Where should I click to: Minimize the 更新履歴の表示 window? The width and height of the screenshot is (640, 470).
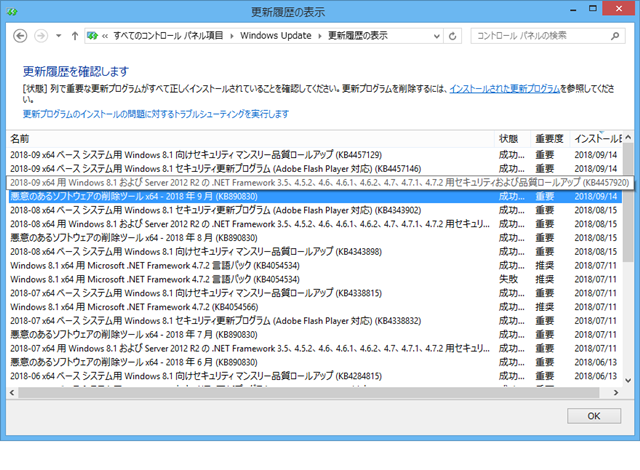tap(573, 9)
